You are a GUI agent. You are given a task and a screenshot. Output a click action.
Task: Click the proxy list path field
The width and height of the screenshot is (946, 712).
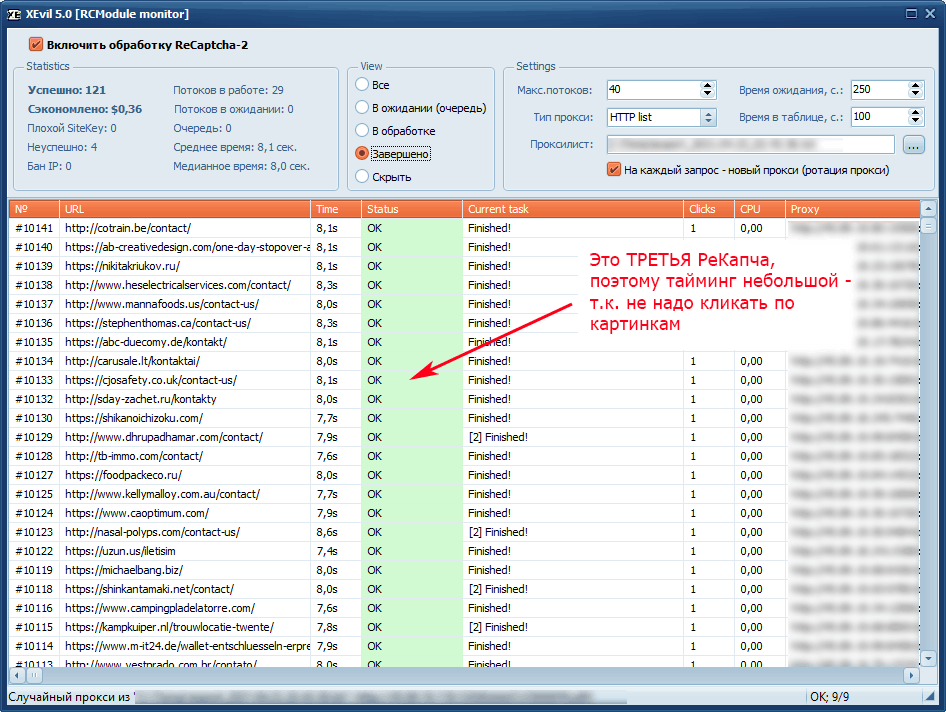[x=751, y=144]
